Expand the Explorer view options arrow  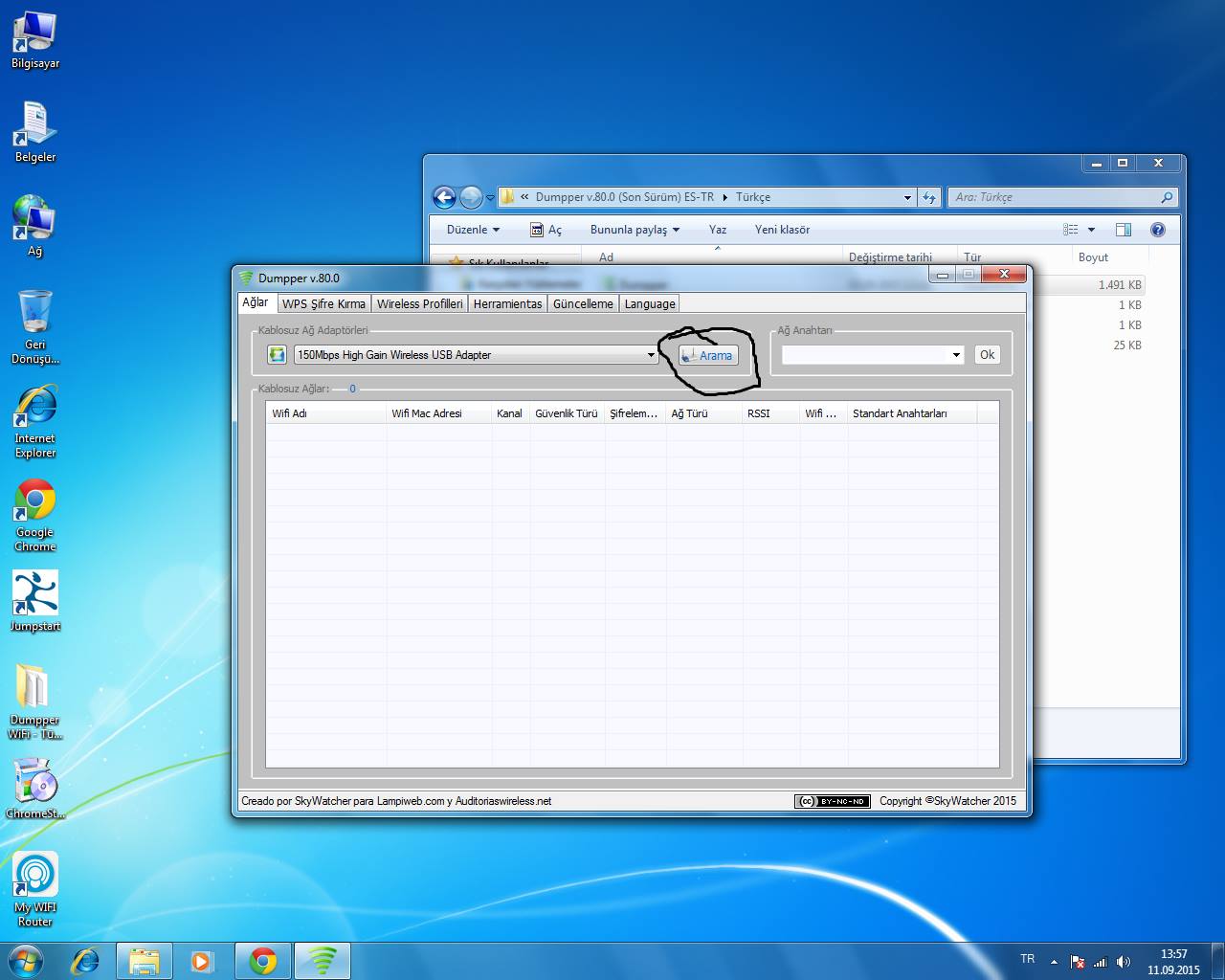(x=1091, y=230)
